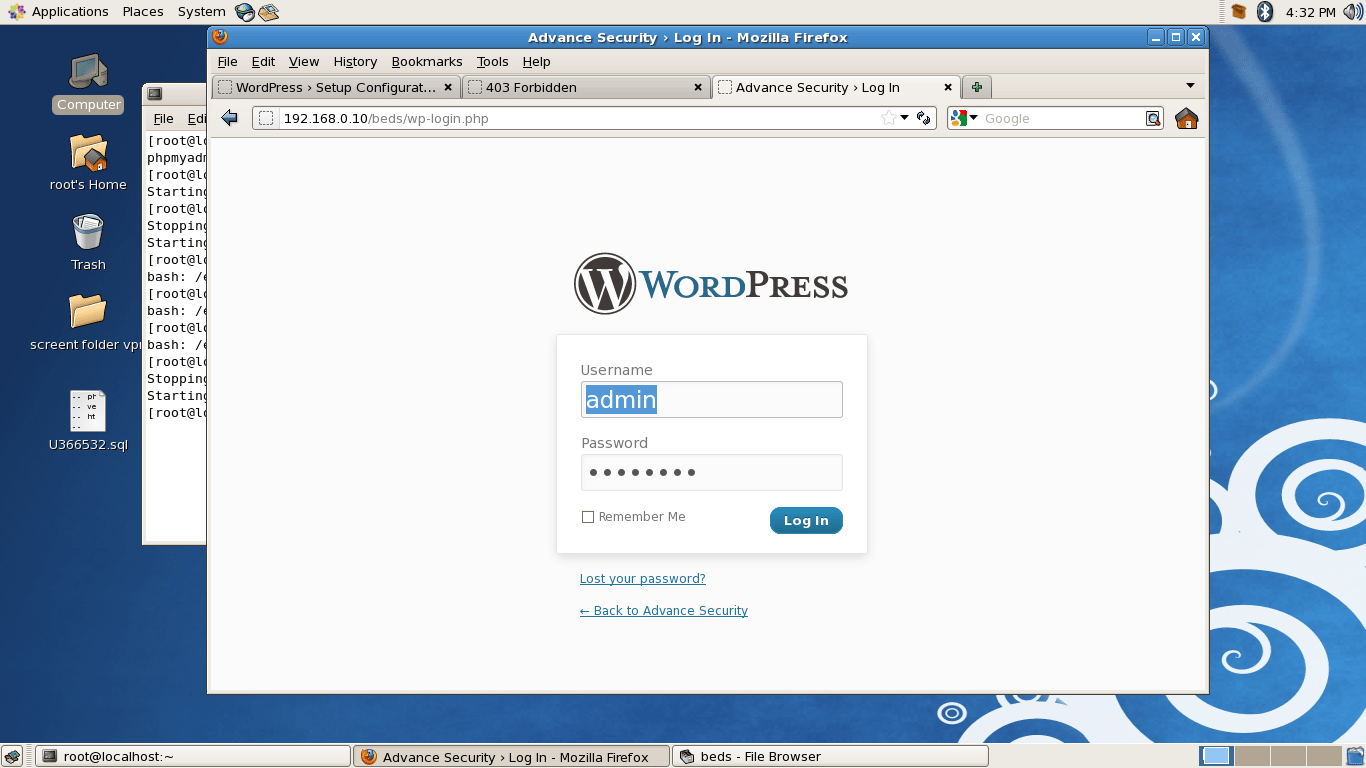The height and width of the screenshot is (768, 1366).
Task: Click the mail launcher icon in top panel
Action: (x=268, y=12)
